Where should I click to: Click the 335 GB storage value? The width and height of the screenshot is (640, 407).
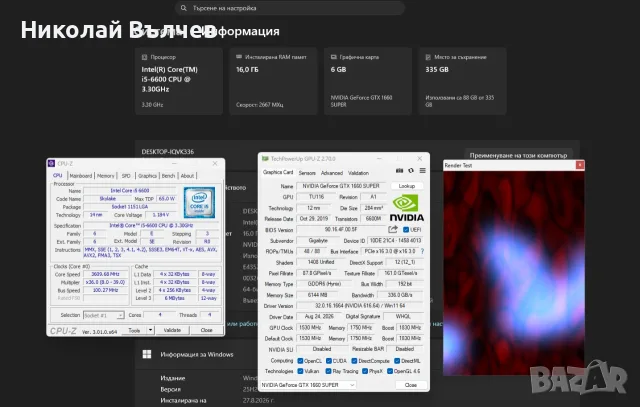click(x=437, y=69)
